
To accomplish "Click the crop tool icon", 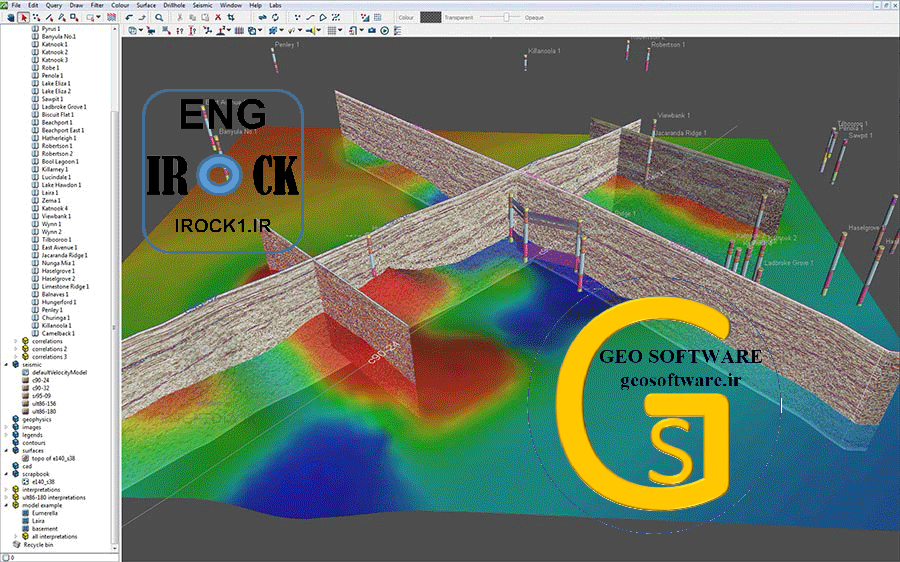I will tap(231, 17).
